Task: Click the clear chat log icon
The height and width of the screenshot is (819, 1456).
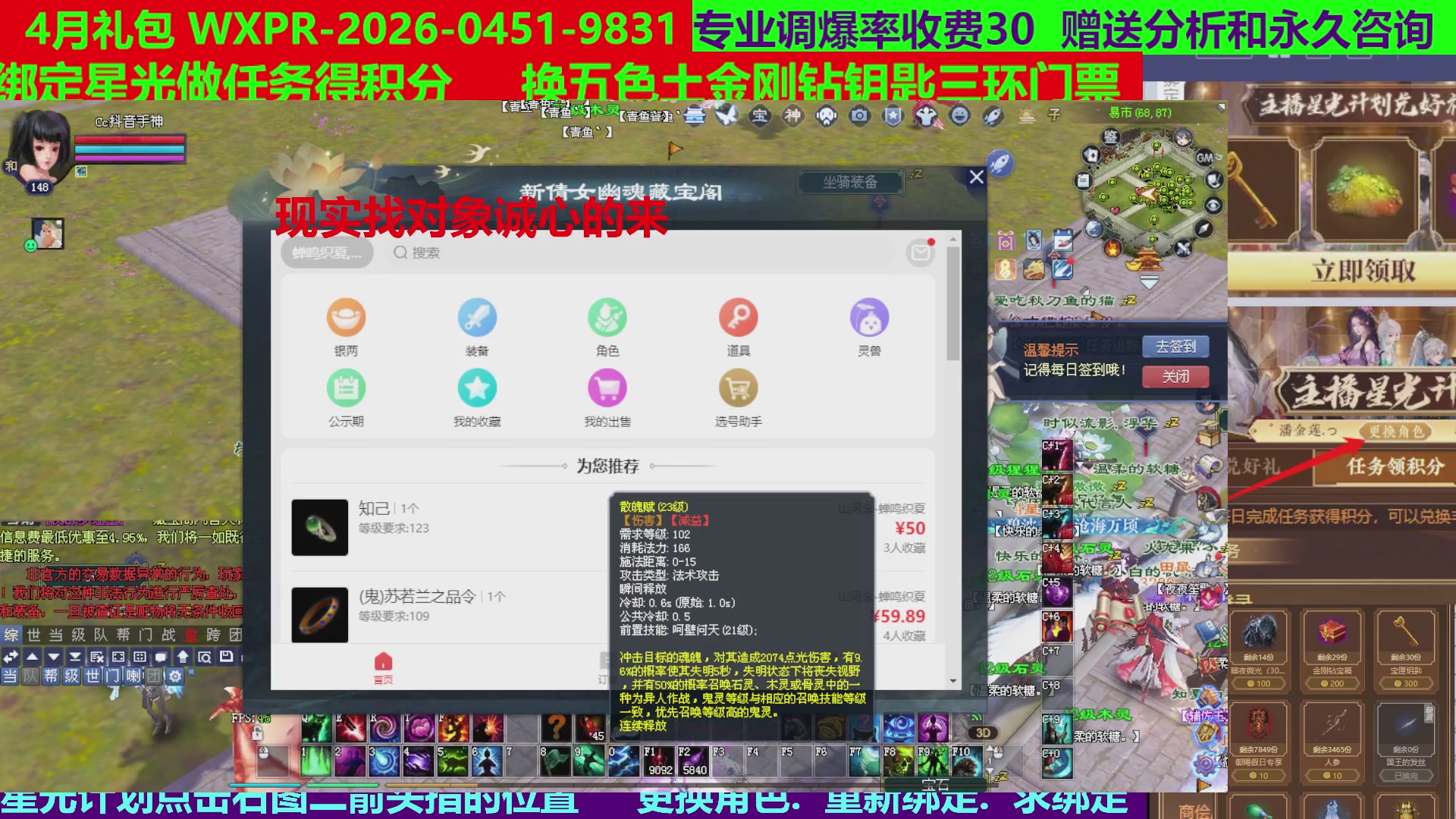Action: point(97,657)
